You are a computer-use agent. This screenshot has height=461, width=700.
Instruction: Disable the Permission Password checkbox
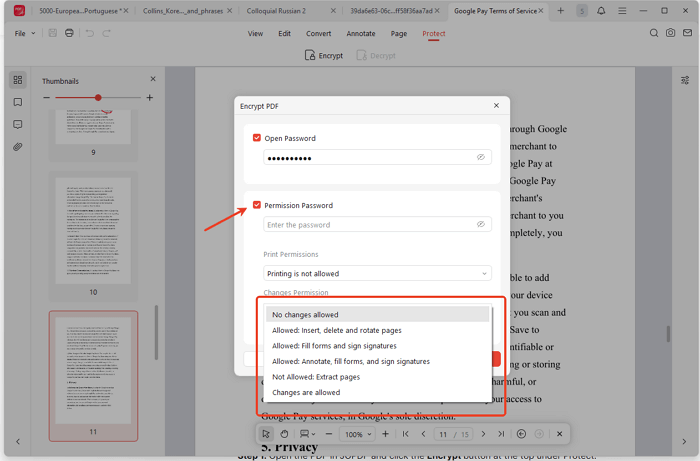pyautogui.click(x=257, y=205)
